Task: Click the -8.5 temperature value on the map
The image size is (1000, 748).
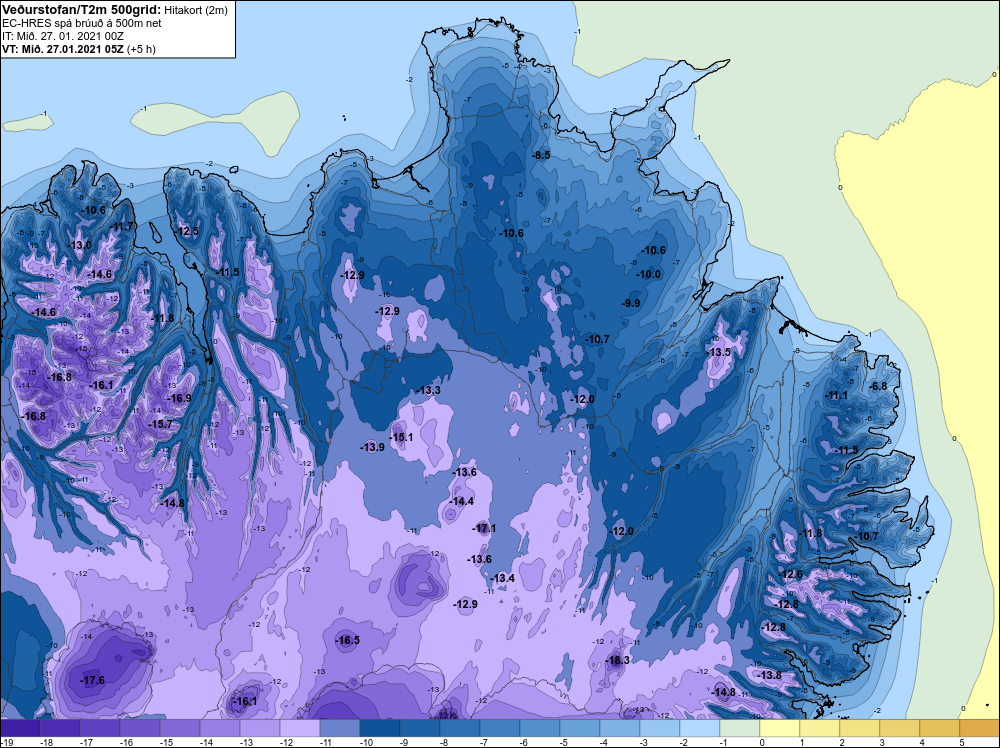Action: [x=541, y=155]
